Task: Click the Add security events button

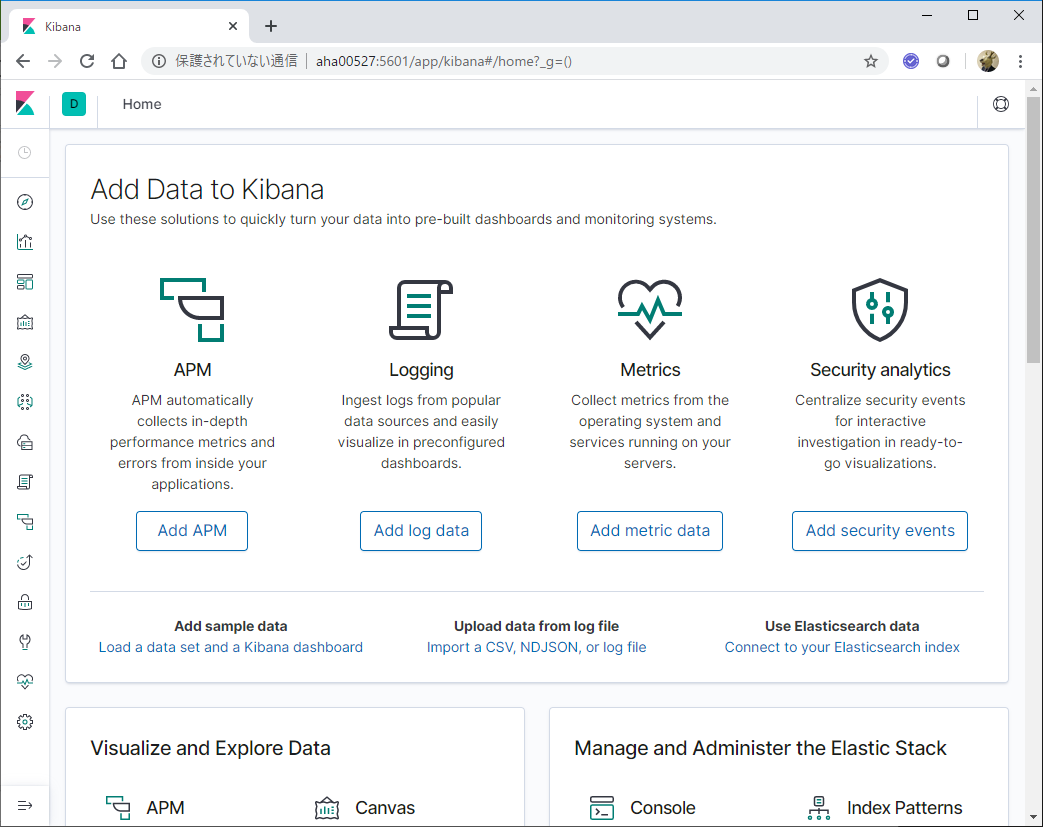Action: 880,531
